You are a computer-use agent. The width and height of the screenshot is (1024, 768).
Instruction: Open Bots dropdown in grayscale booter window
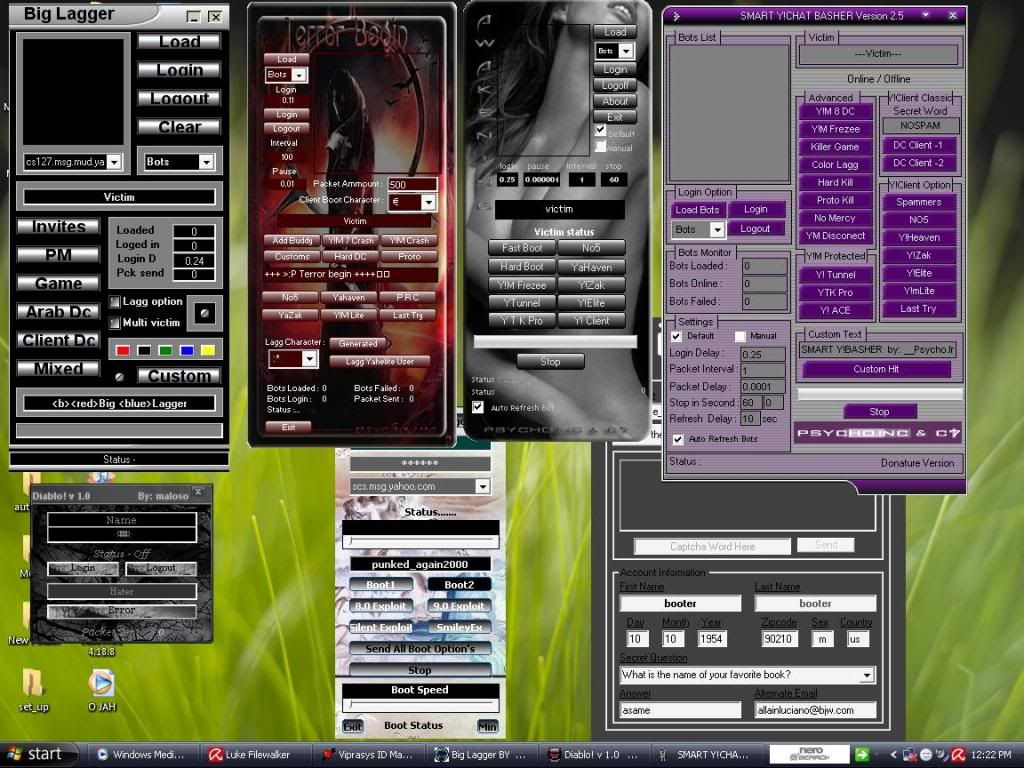[x=626, y=51]
